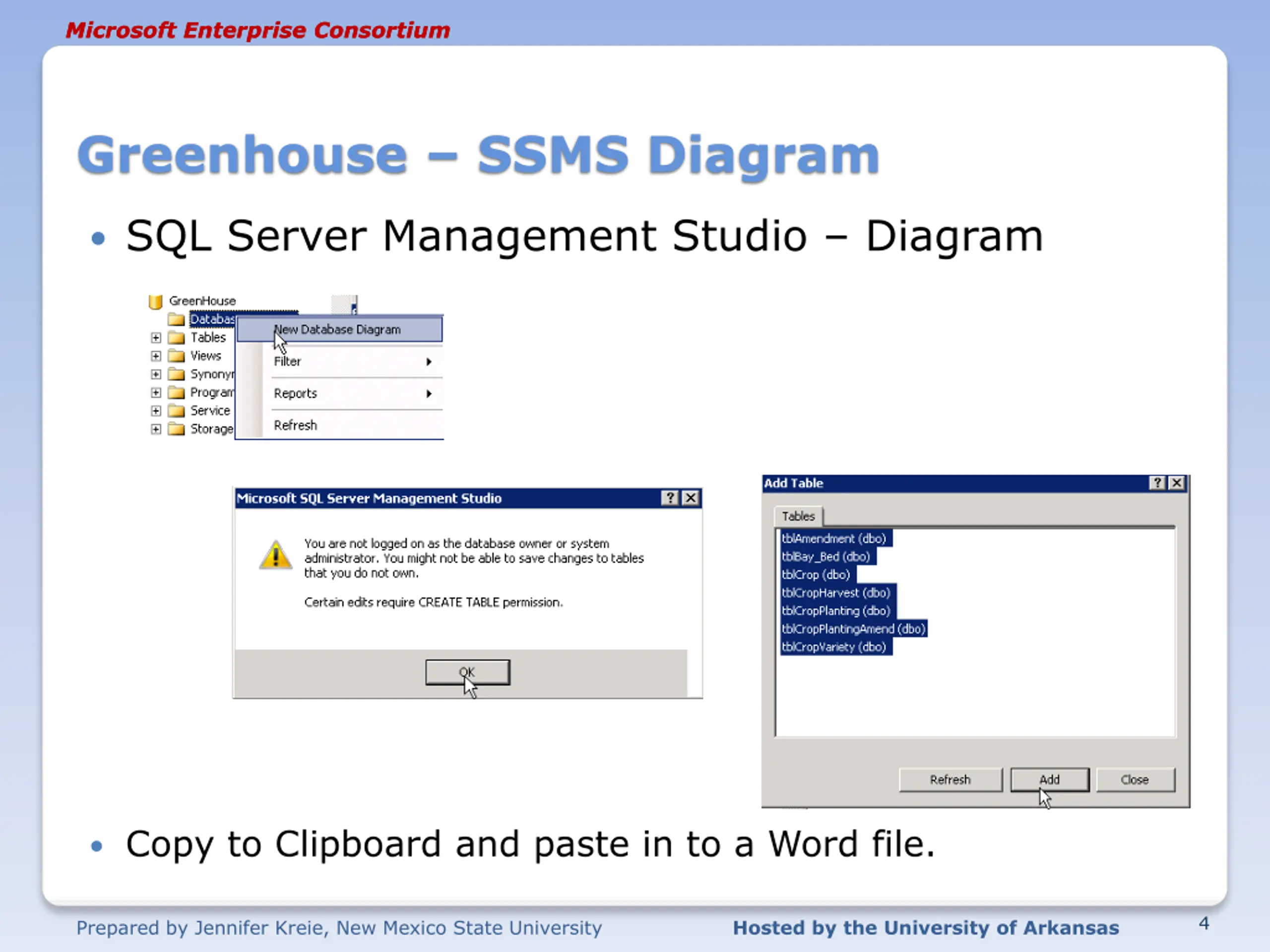Expand the Tables tree node

(156, 338)
